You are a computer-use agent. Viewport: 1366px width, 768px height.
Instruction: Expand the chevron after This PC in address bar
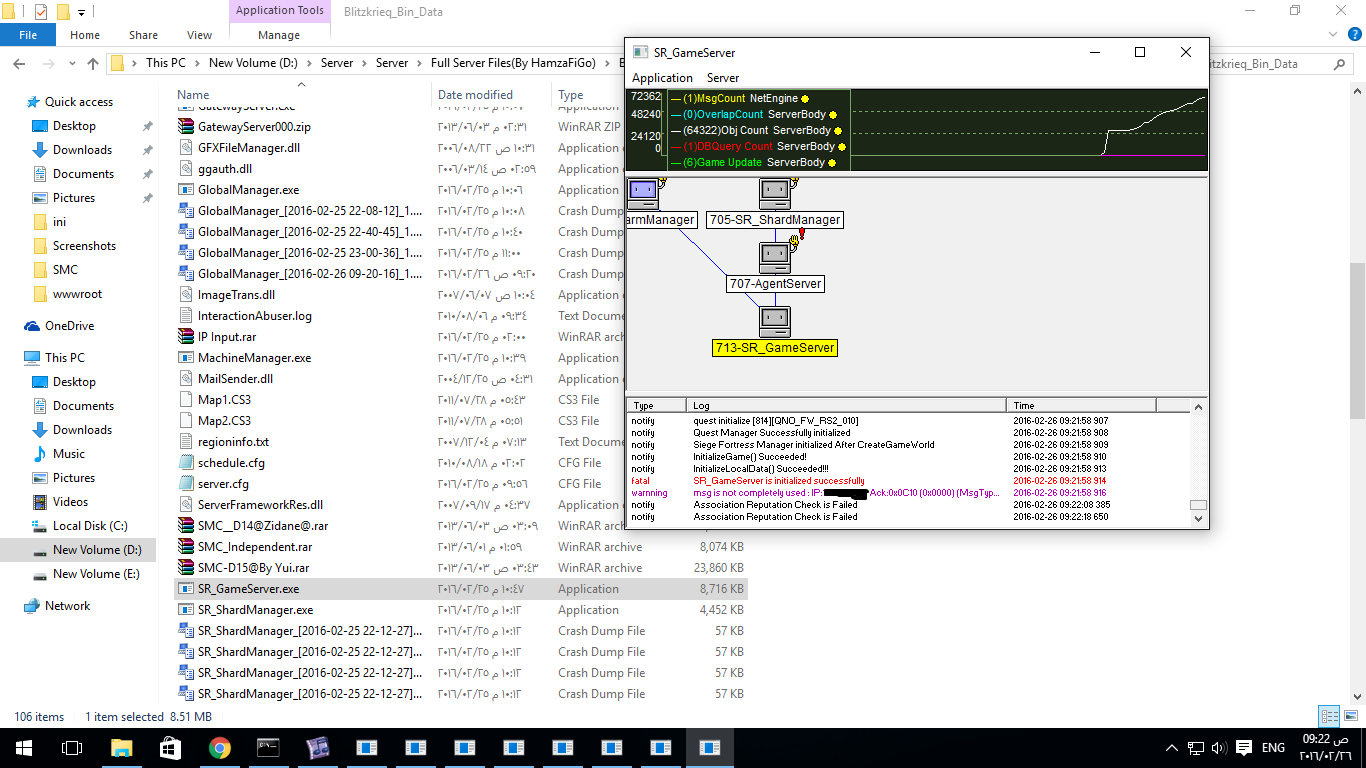click(197, 63)
